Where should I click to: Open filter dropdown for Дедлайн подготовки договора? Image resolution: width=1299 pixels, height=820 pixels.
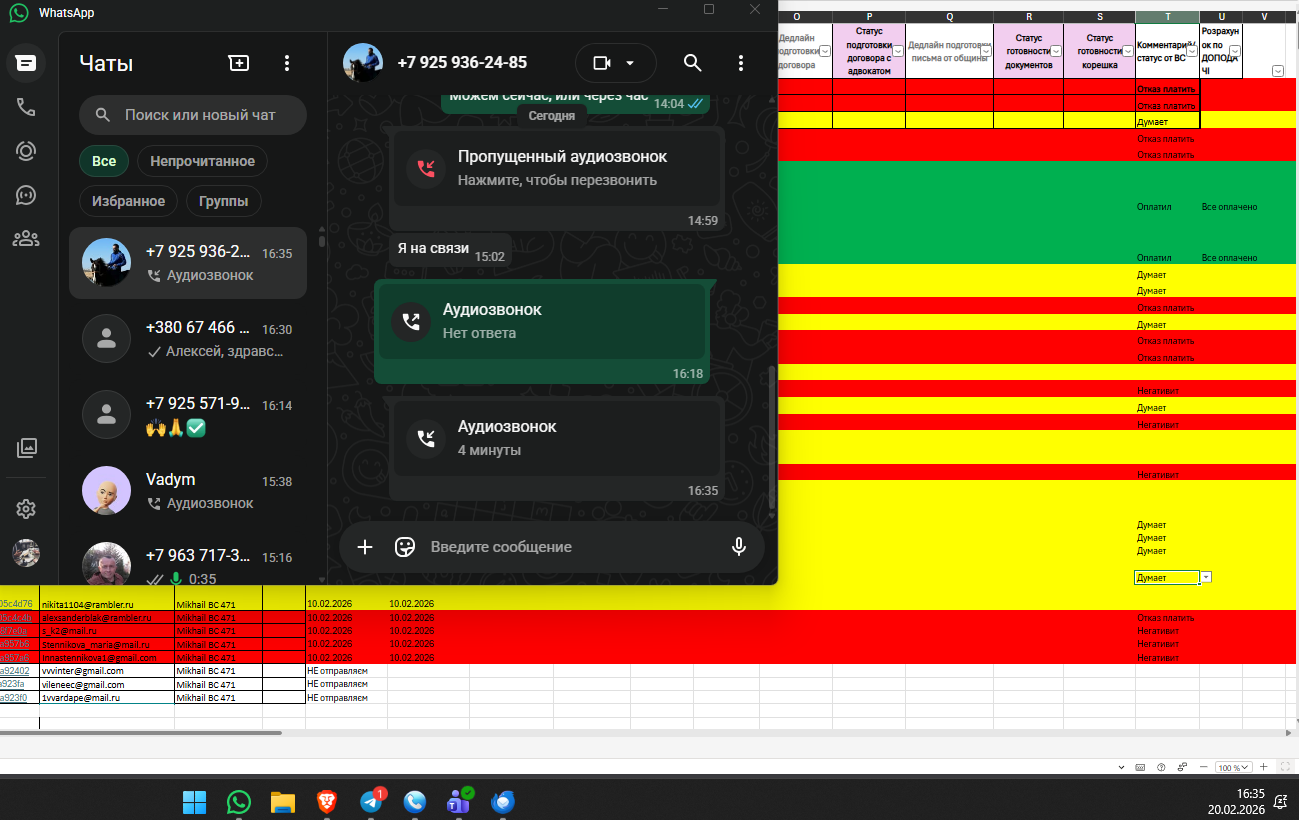tap(826, 50)
